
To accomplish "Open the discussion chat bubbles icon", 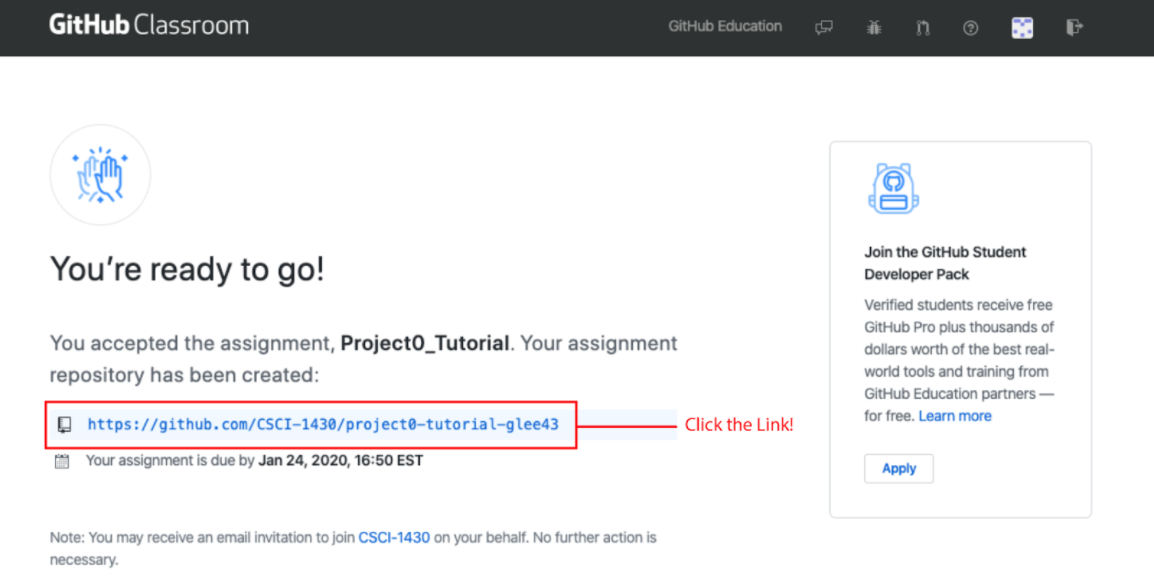I will (x=824, y=28).
